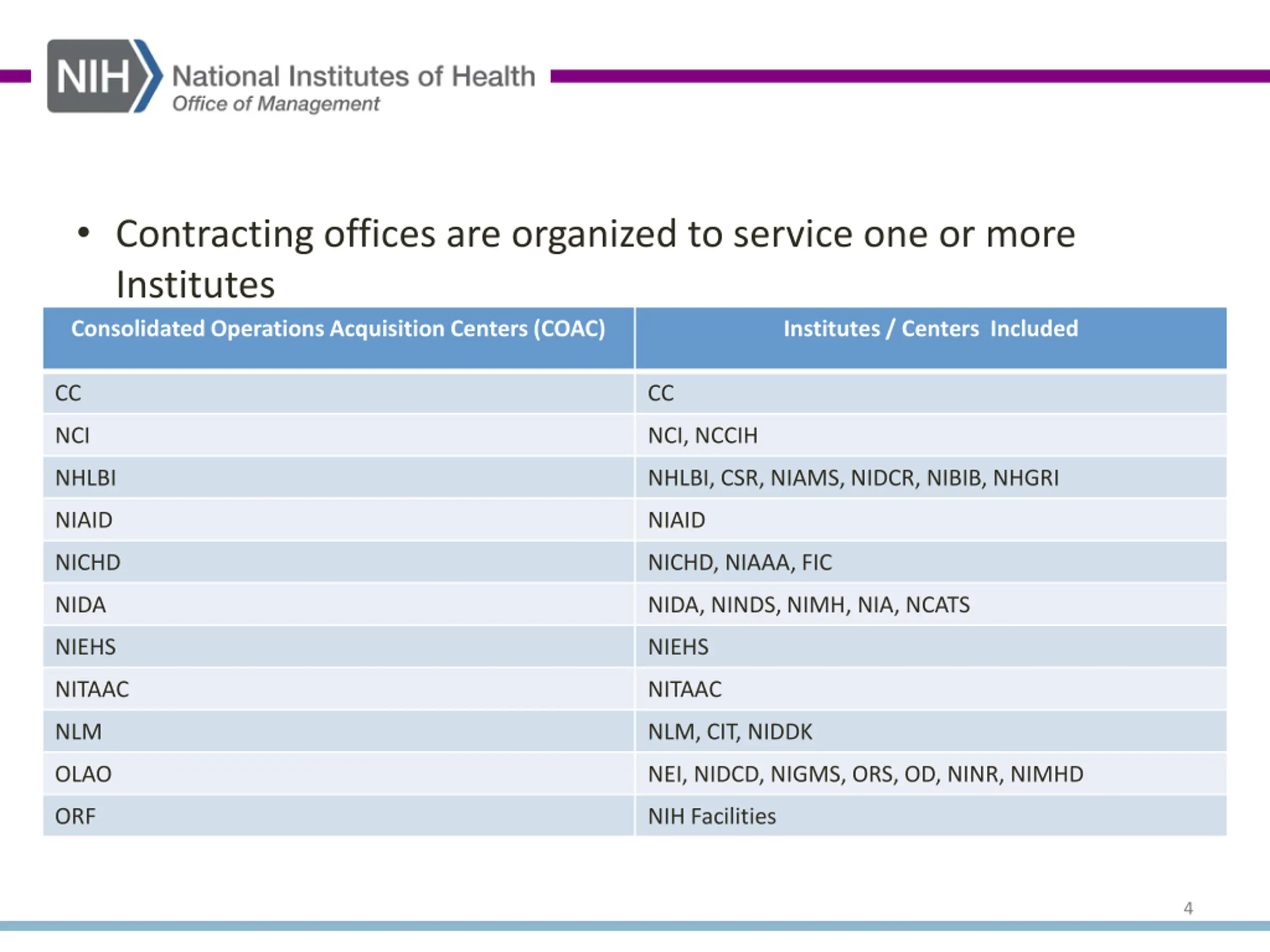Select the OLAO row label

[83, 774]
